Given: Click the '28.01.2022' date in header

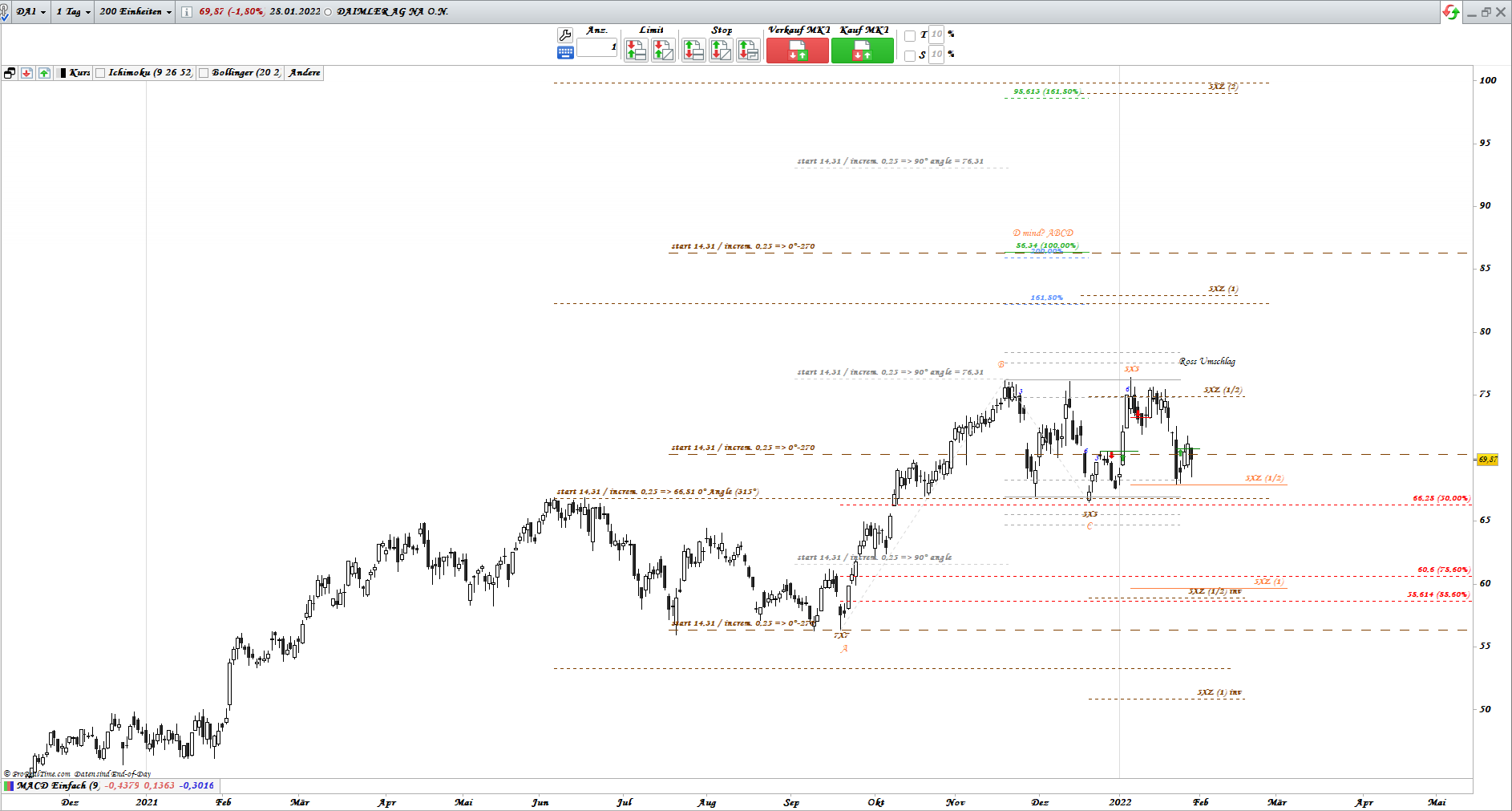Looking at the screenshot, I should pos(295,12).
